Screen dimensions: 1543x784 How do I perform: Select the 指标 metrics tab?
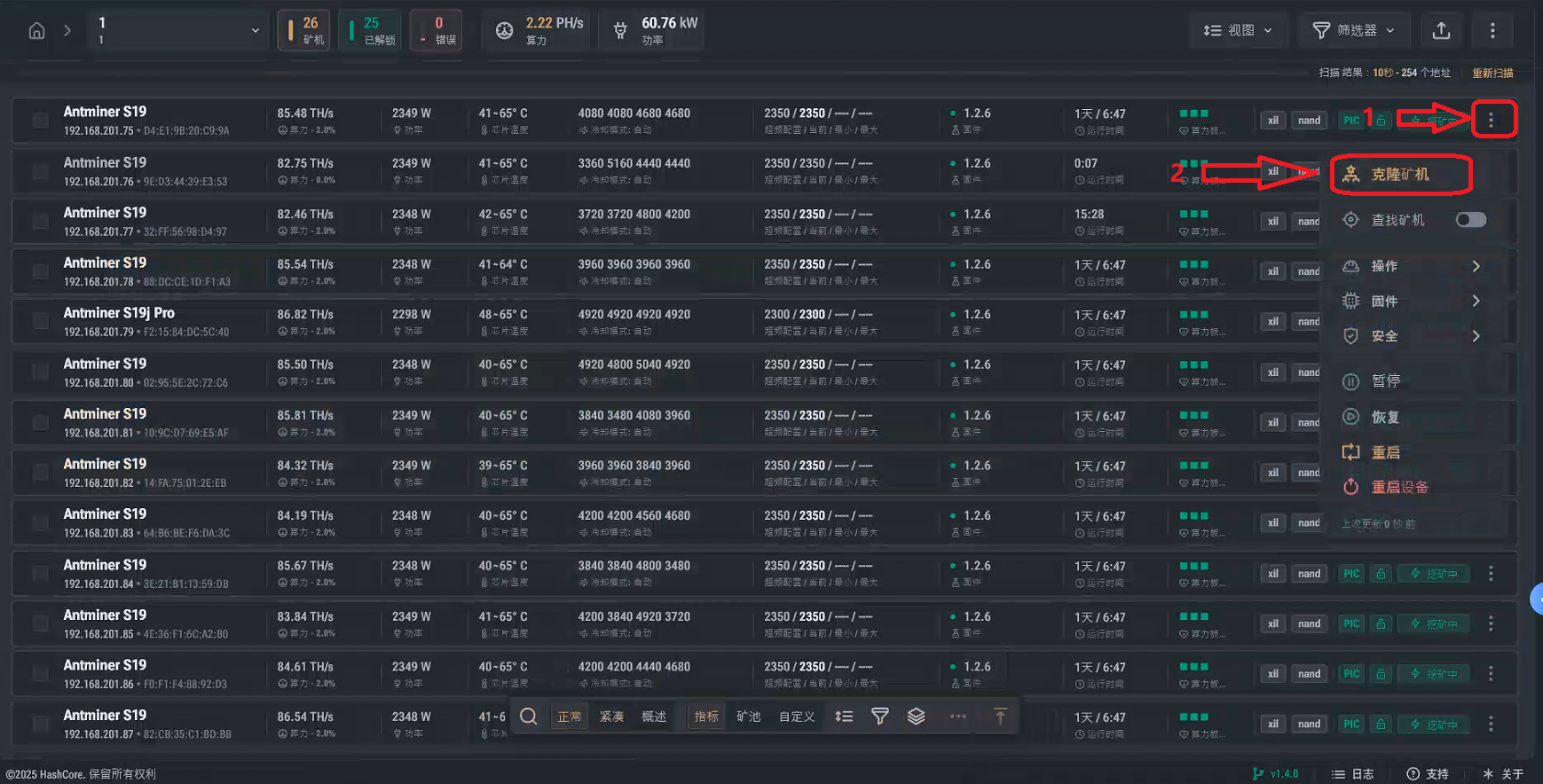[706, 717]
